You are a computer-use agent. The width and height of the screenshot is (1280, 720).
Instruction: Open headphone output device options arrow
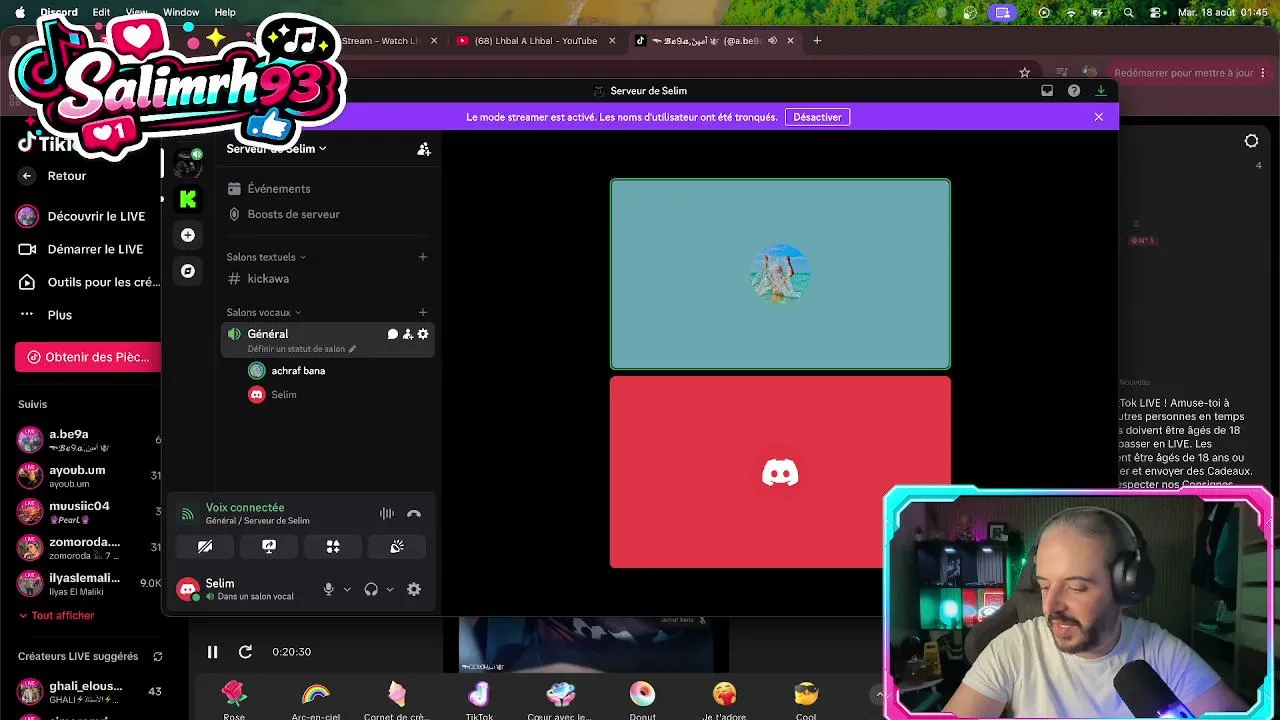[390, 590]
